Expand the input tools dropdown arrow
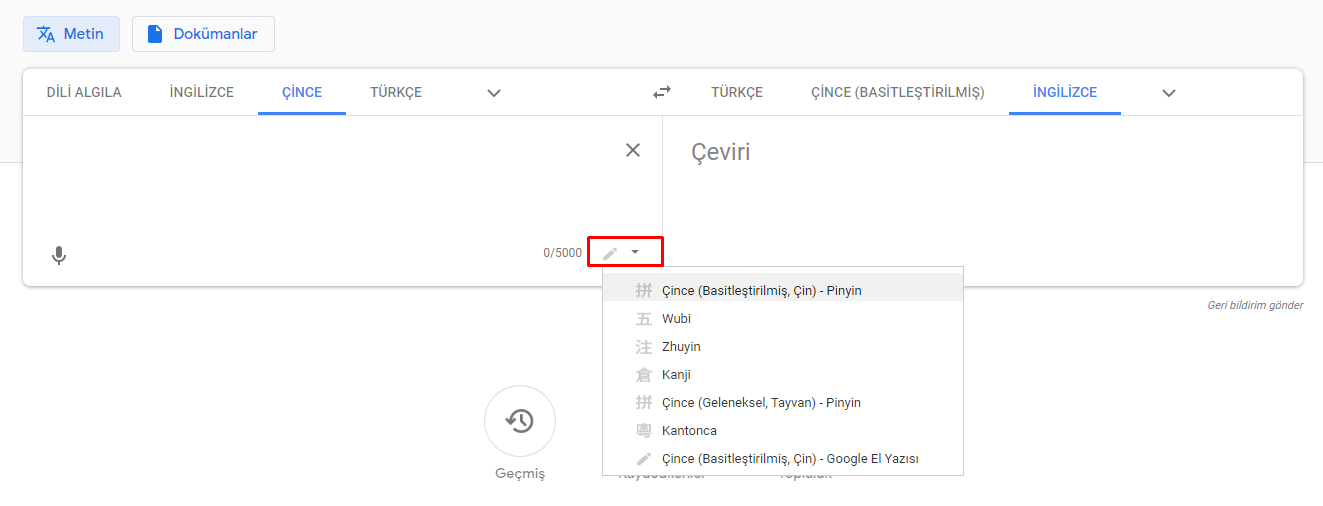The height and width of the screenshot is (506, 1323). [635, 252]
